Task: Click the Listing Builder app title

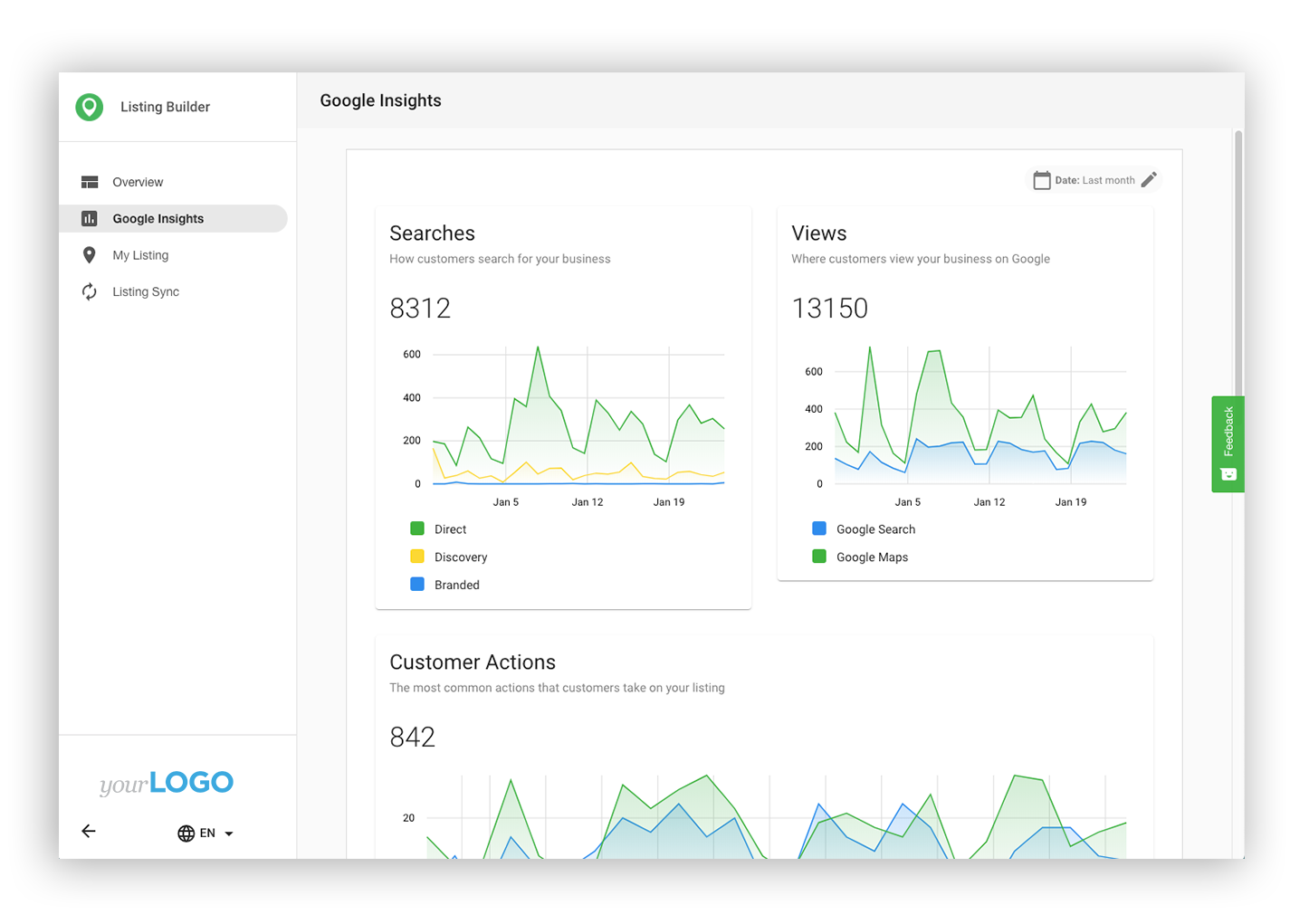Action: 165,107
